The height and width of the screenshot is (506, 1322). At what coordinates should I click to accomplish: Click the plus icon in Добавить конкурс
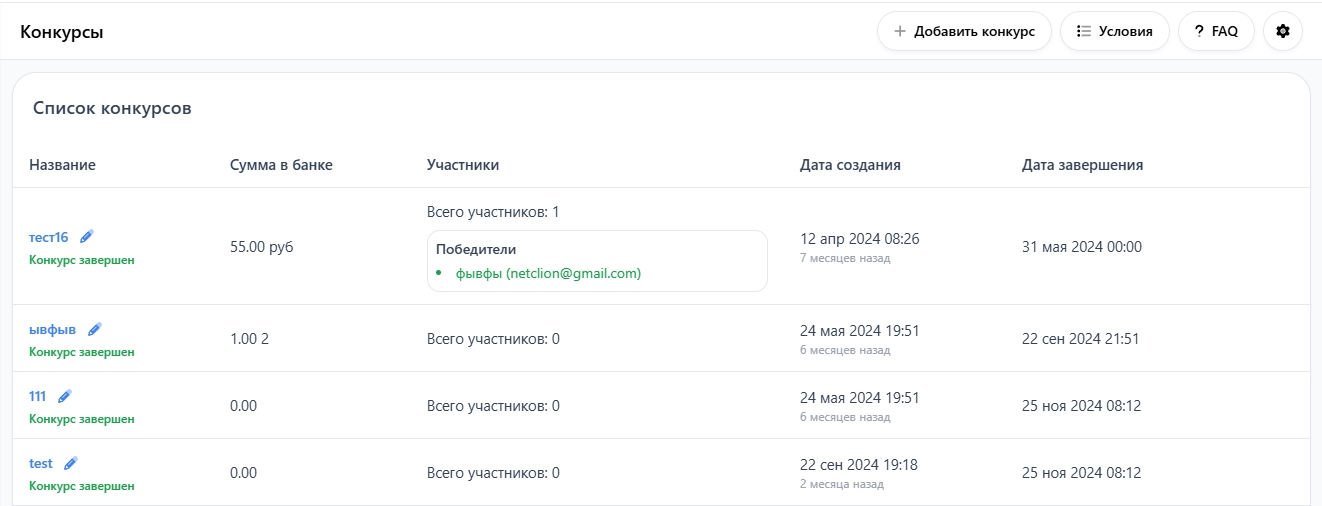[900, 31]
